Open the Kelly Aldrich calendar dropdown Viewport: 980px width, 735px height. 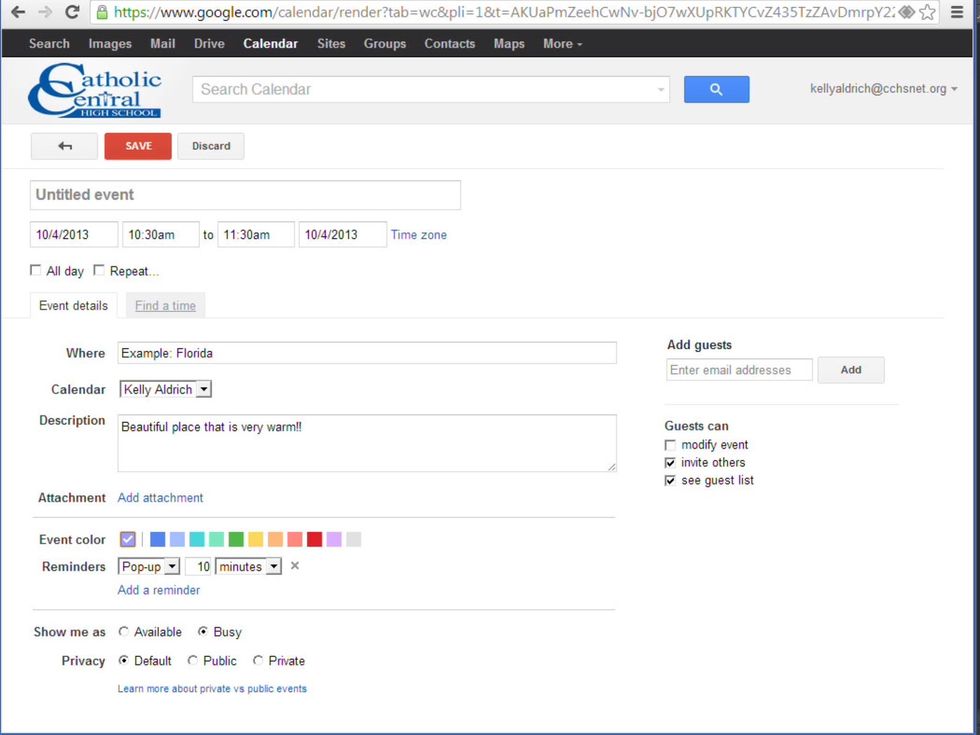point(165,389)
